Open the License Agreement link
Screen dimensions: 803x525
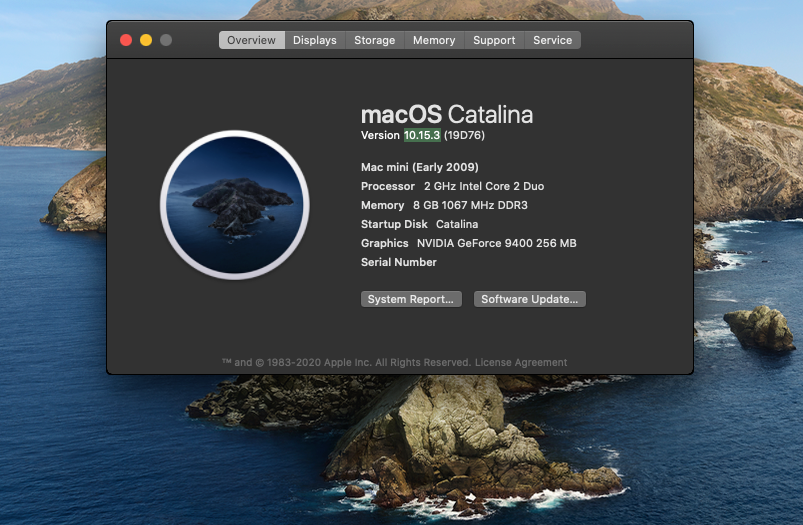point(521,363)
